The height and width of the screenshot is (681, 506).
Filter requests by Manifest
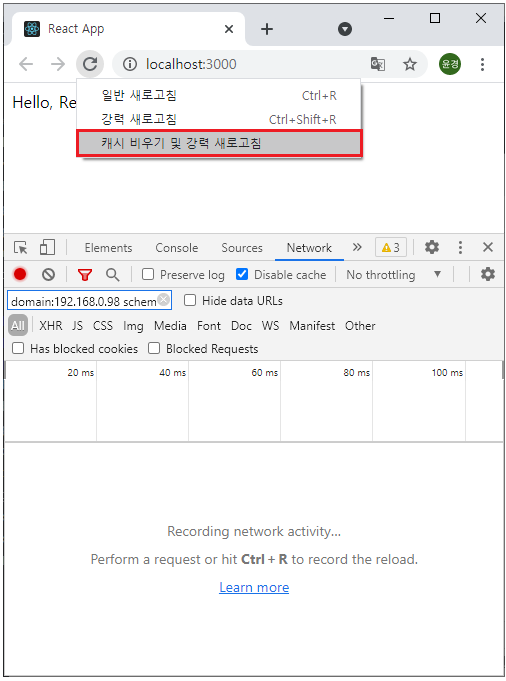click(312, 326)
